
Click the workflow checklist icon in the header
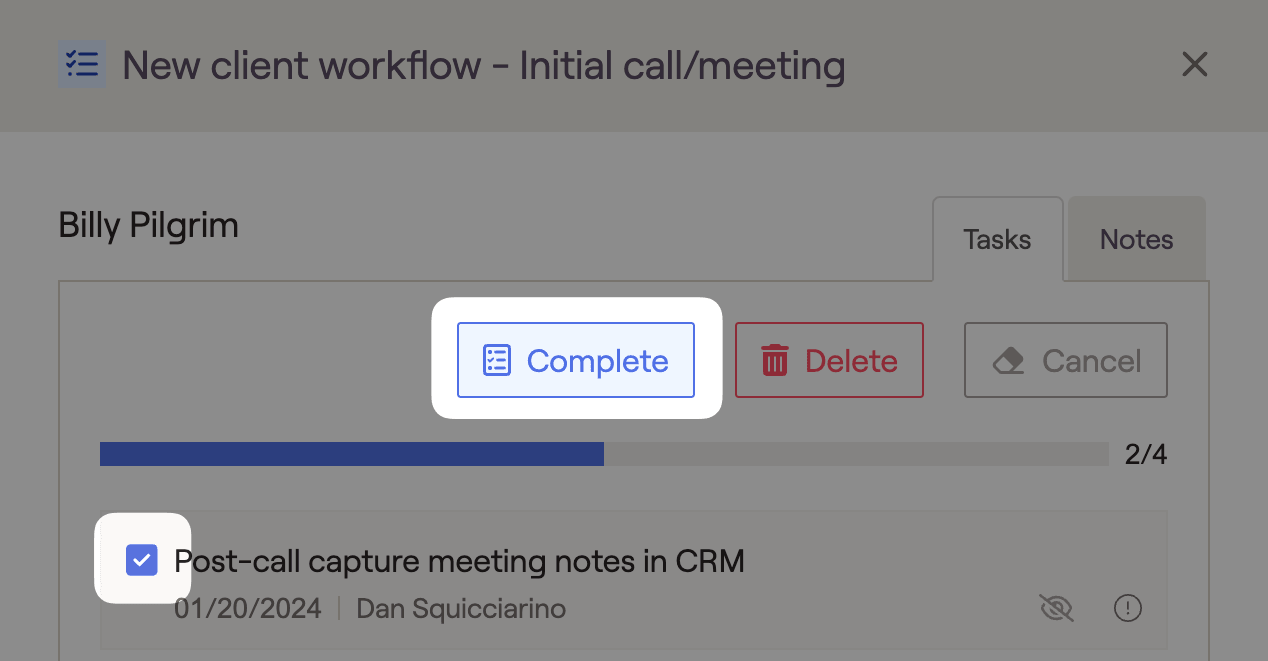coord(81,65)
